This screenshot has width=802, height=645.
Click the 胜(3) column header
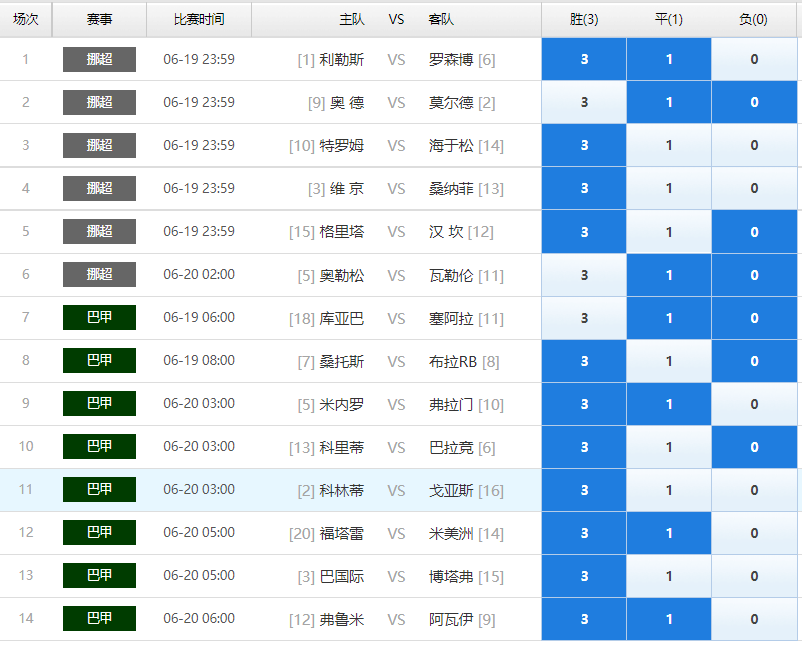(584, 19)
